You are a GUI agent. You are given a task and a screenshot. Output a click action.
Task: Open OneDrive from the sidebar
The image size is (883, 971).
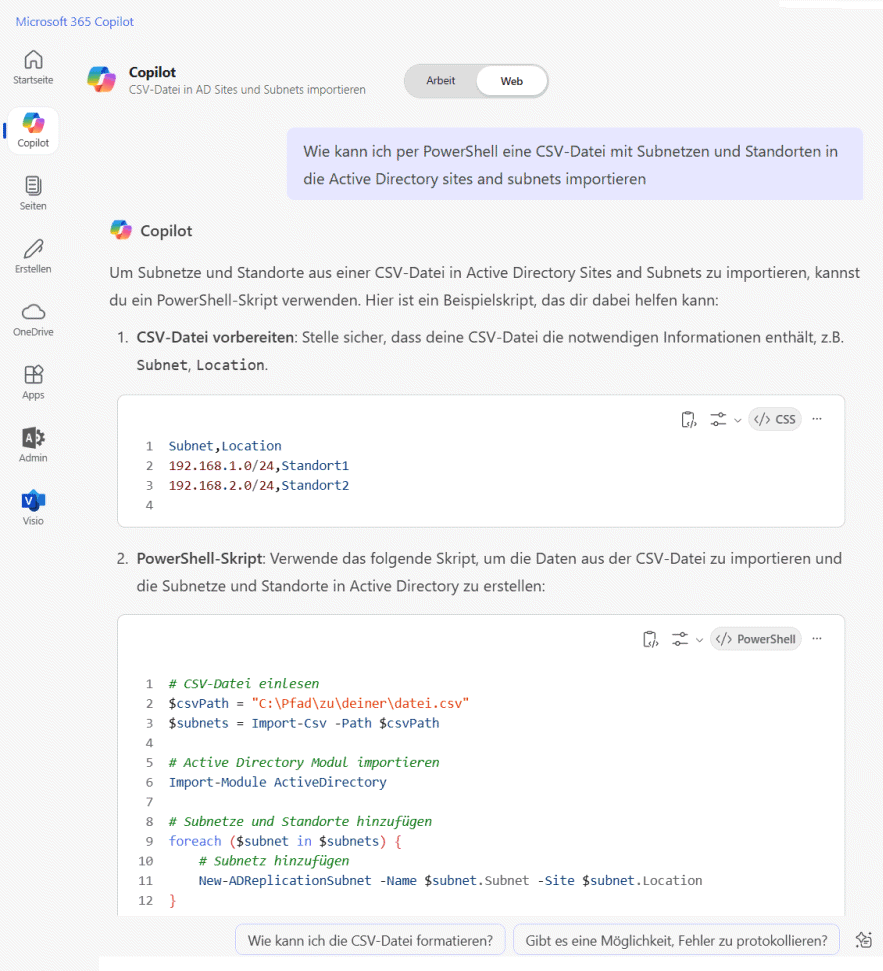pyautogui.click(x=33, y=320)
